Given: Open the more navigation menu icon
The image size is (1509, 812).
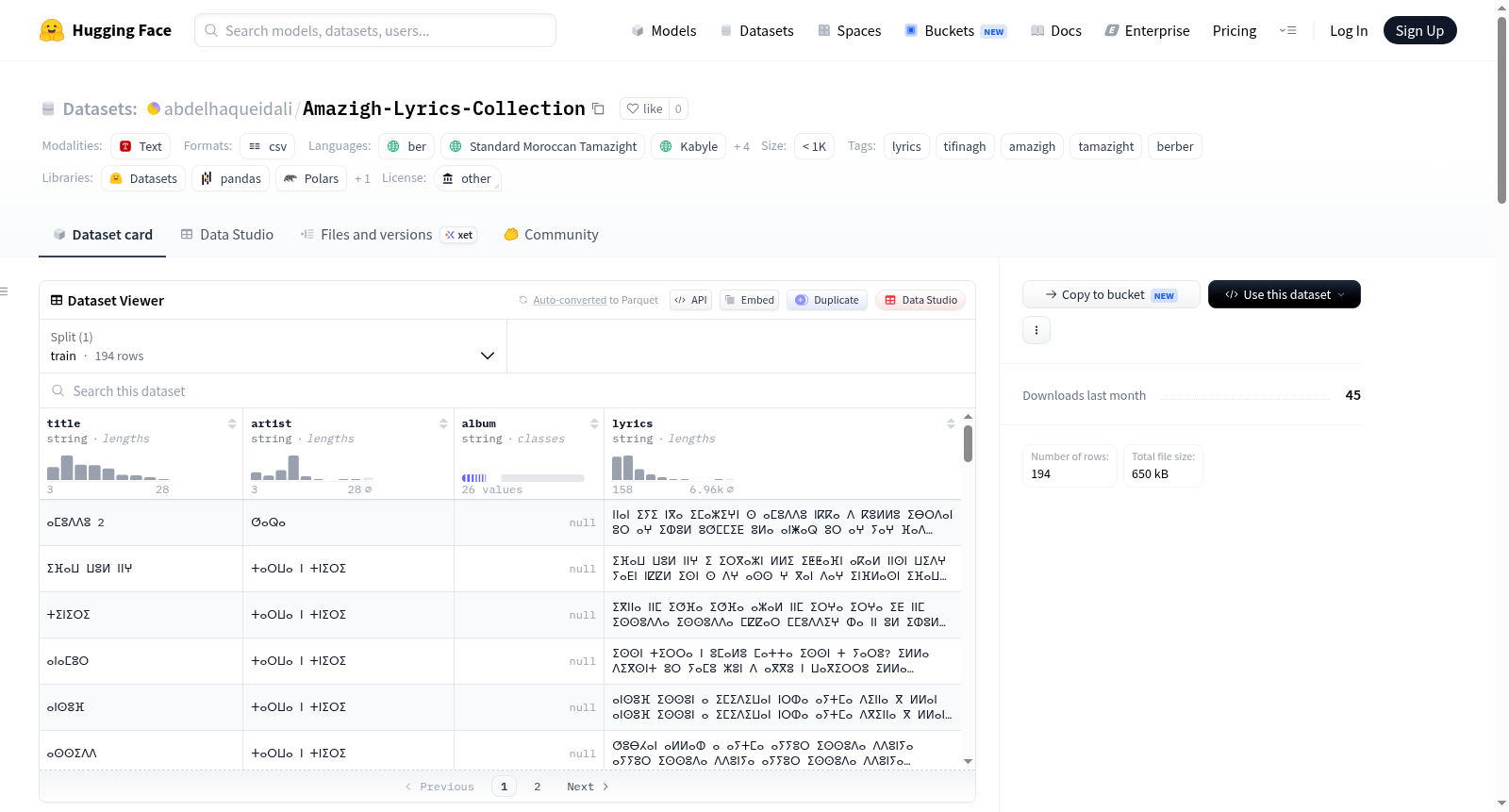Looking at the screenshot, I should [x=1287, y=30].
